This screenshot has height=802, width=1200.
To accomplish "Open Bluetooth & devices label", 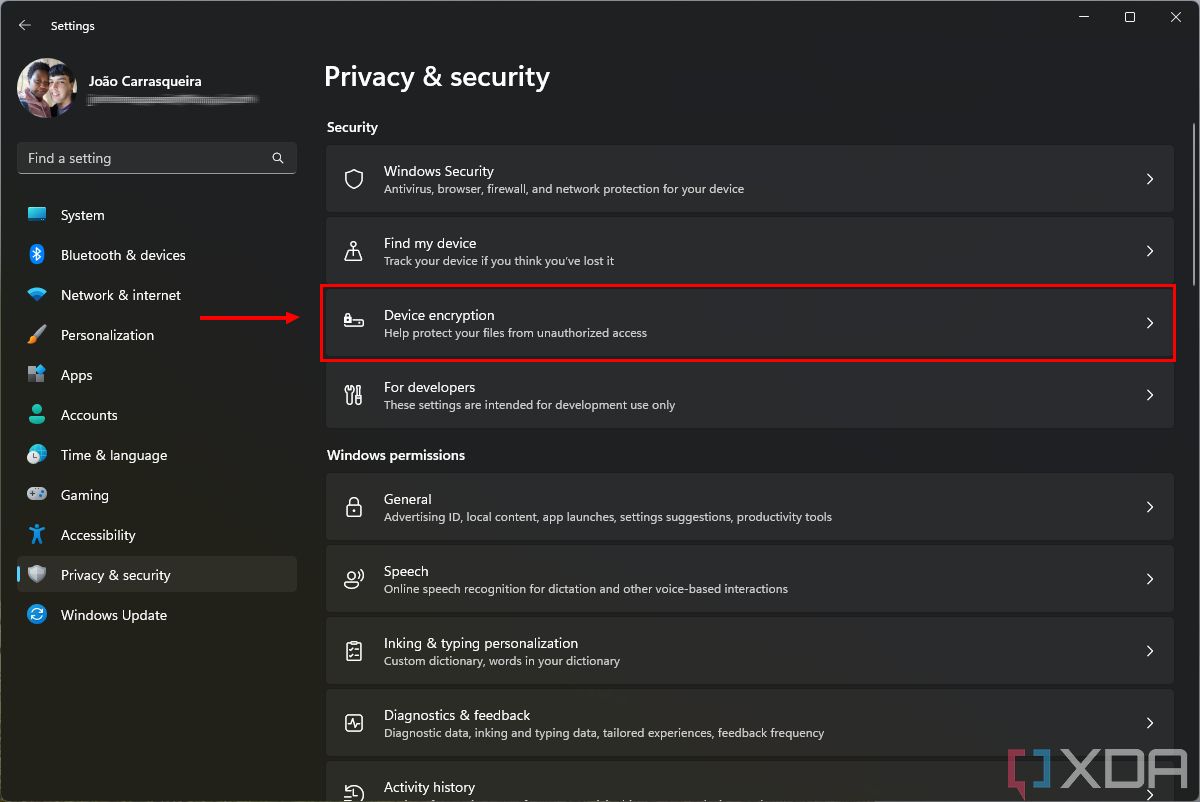I will click(123, 255).
